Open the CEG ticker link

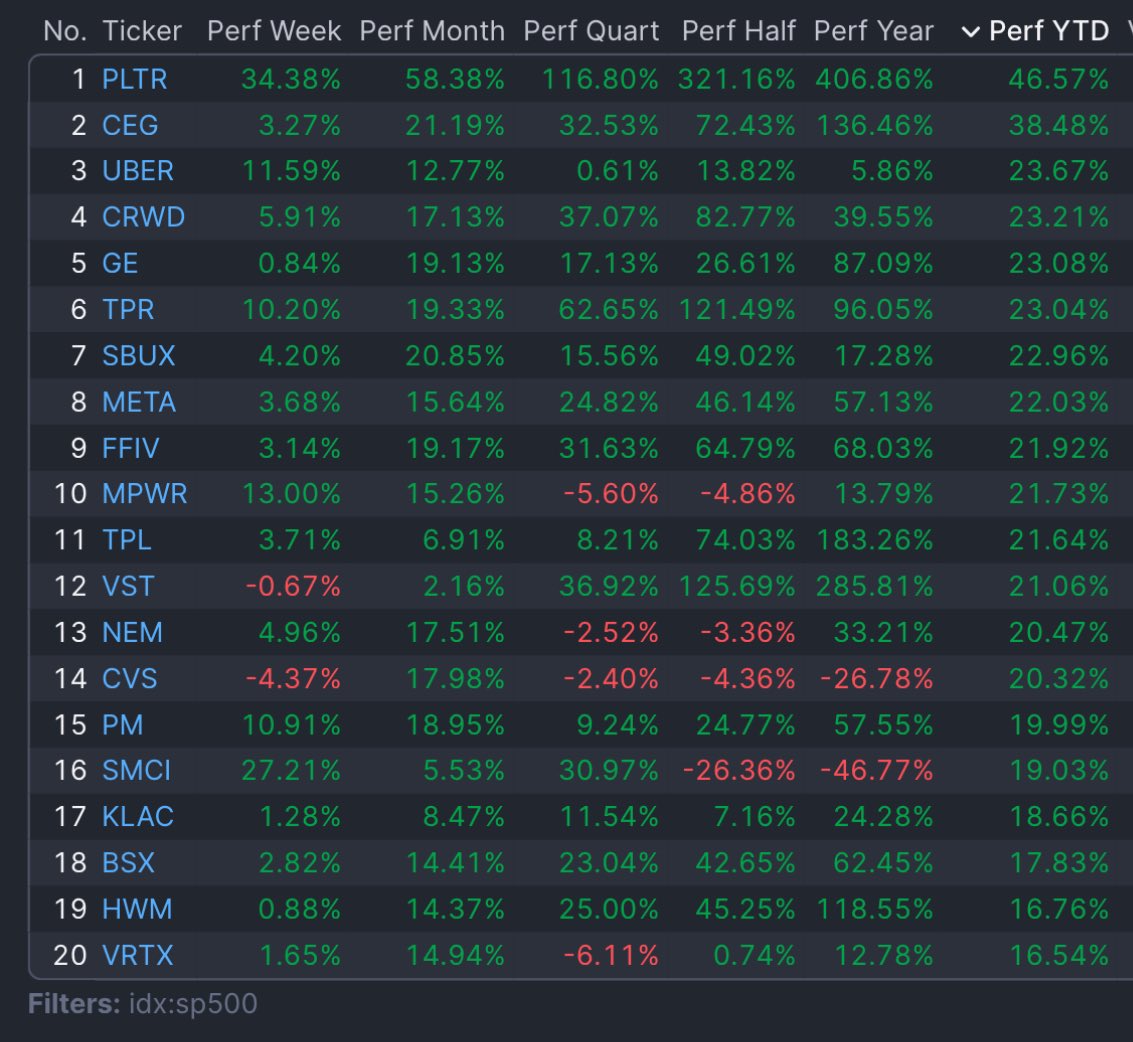click(130, 125)
